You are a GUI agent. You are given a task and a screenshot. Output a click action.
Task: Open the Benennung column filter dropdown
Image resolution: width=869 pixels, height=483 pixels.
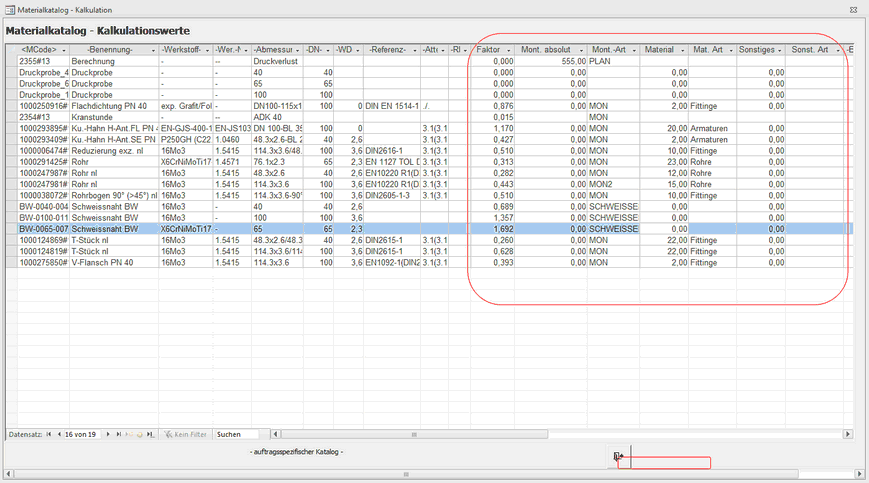[153, 50]
